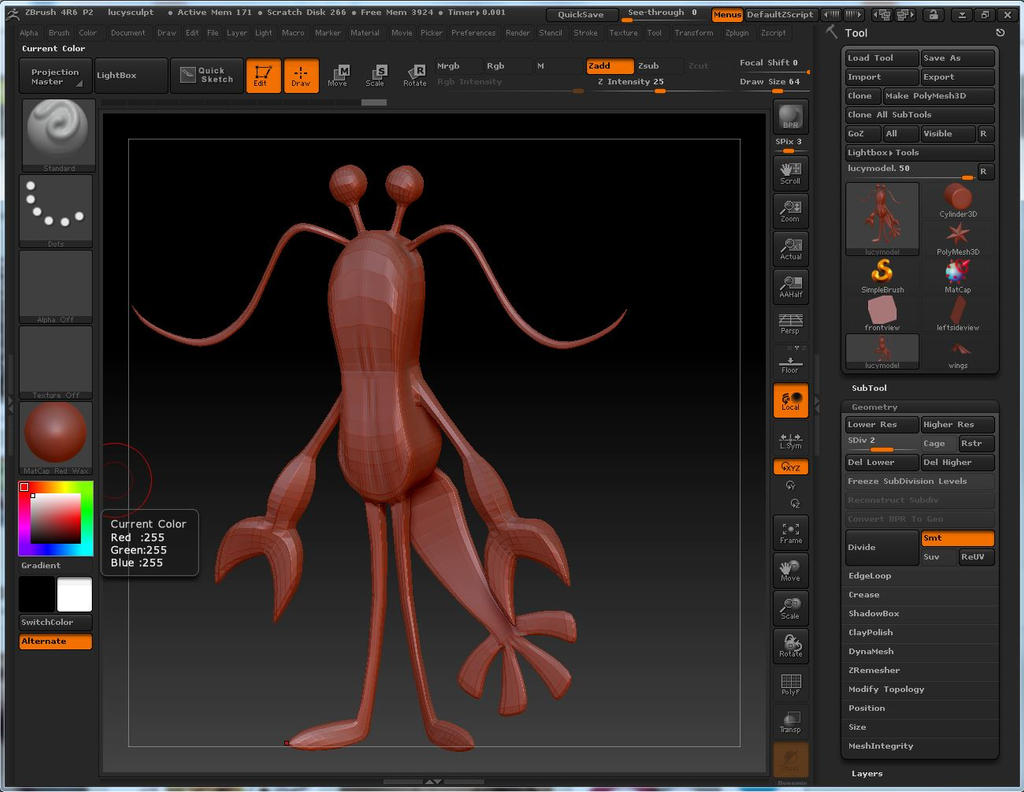Click the Rotate mode icon in top shelf
The width and height of the screenshot is (1024, 792).
coord(415,75)
